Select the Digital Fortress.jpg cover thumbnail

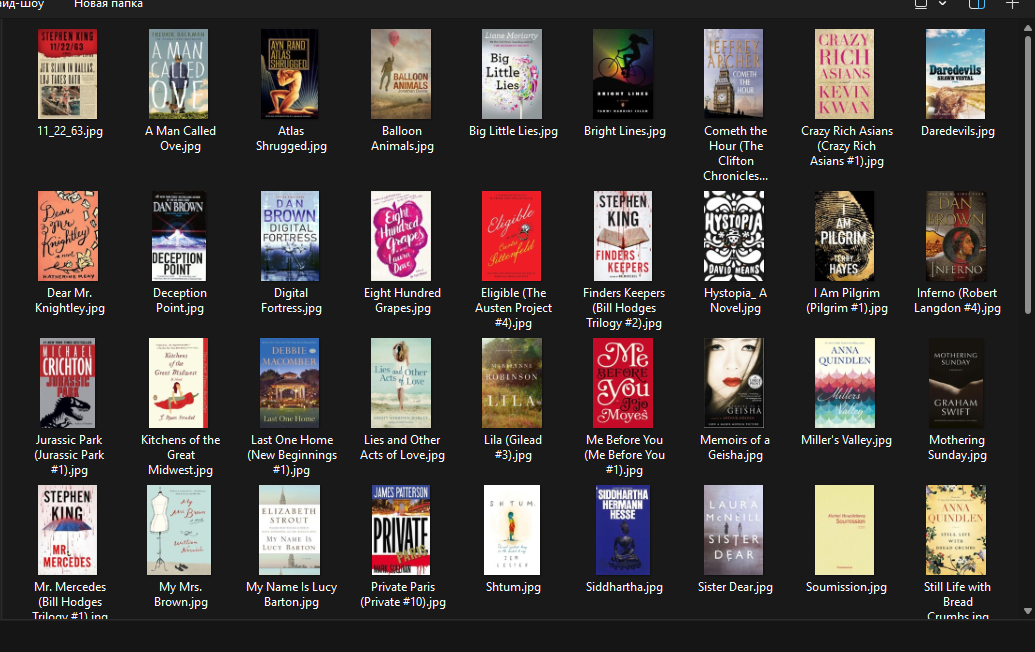point(290,236)
